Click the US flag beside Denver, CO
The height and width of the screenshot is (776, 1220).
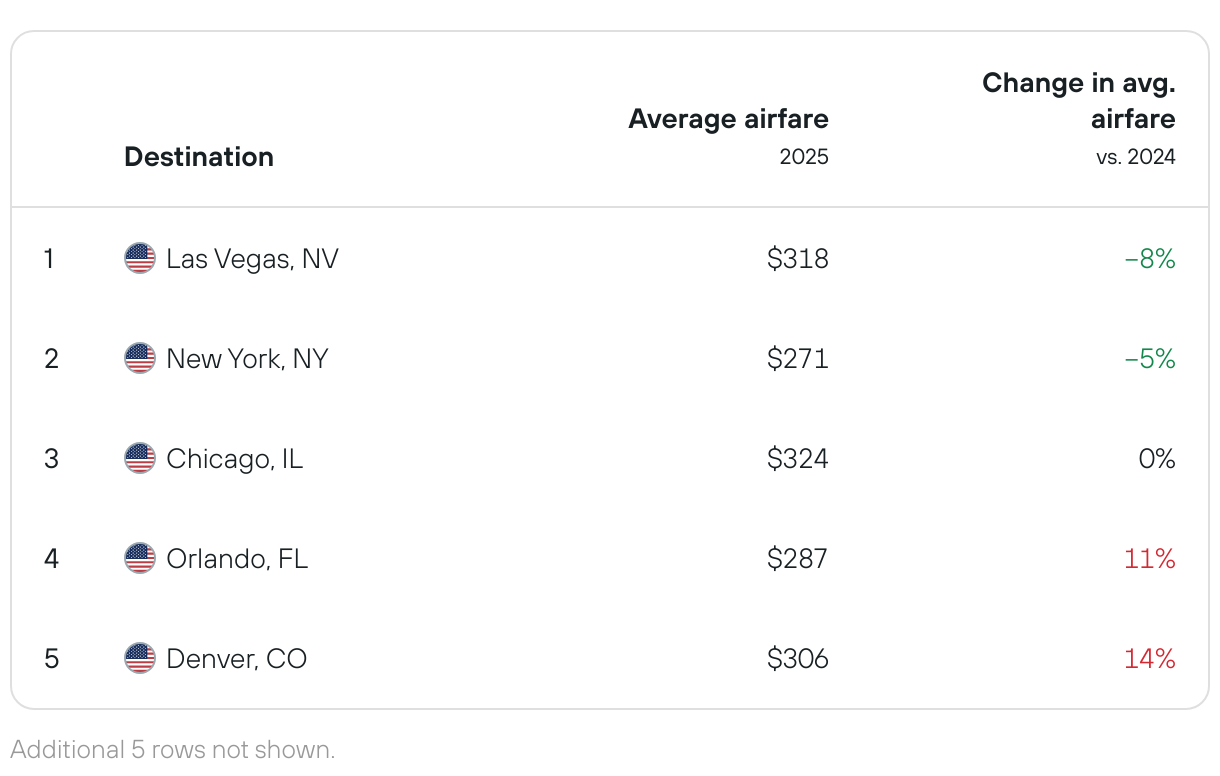140,659
